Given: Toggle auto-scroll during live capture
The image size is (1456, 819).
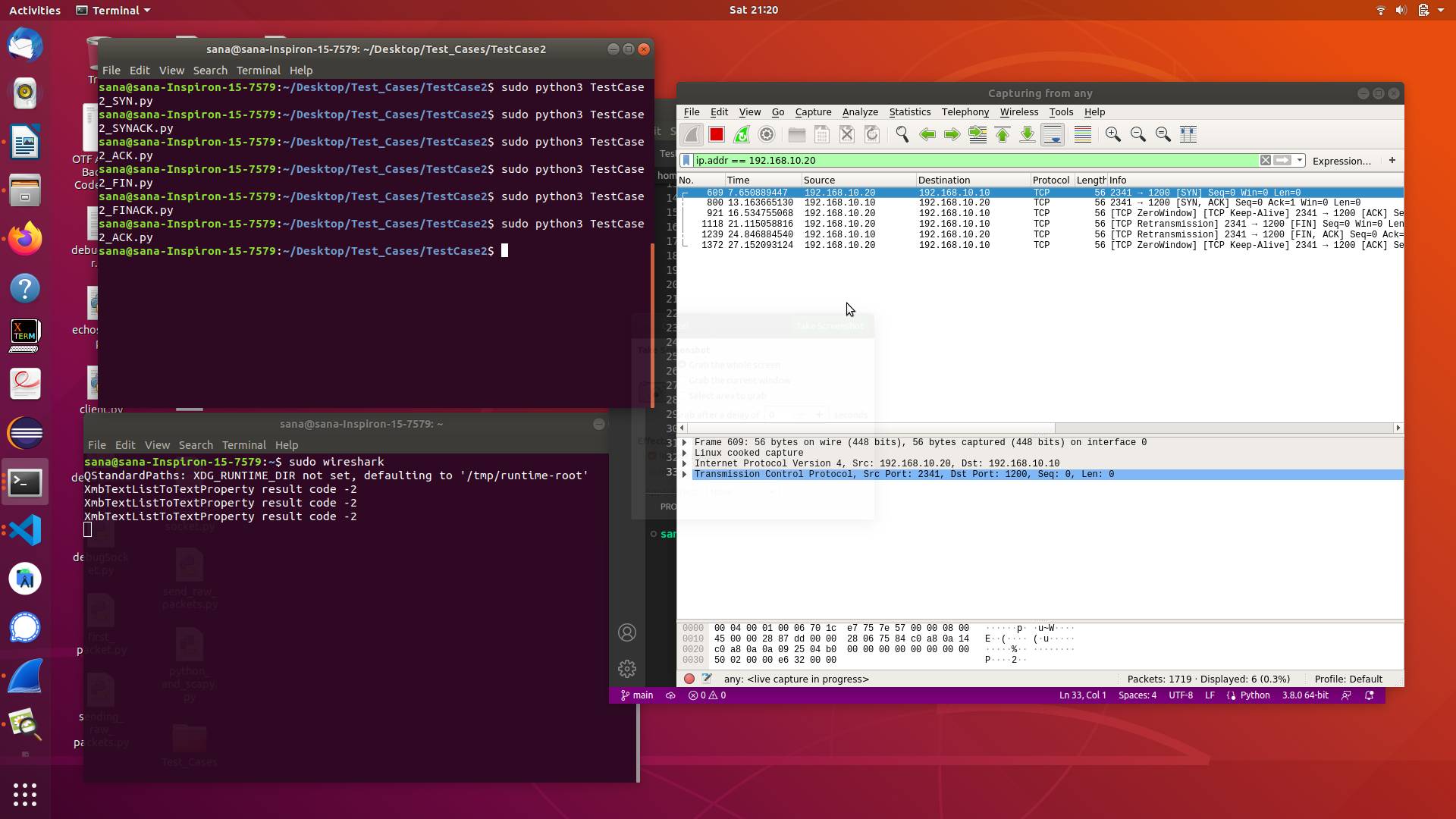Looking at the screenshot, I should (1053, 134).
